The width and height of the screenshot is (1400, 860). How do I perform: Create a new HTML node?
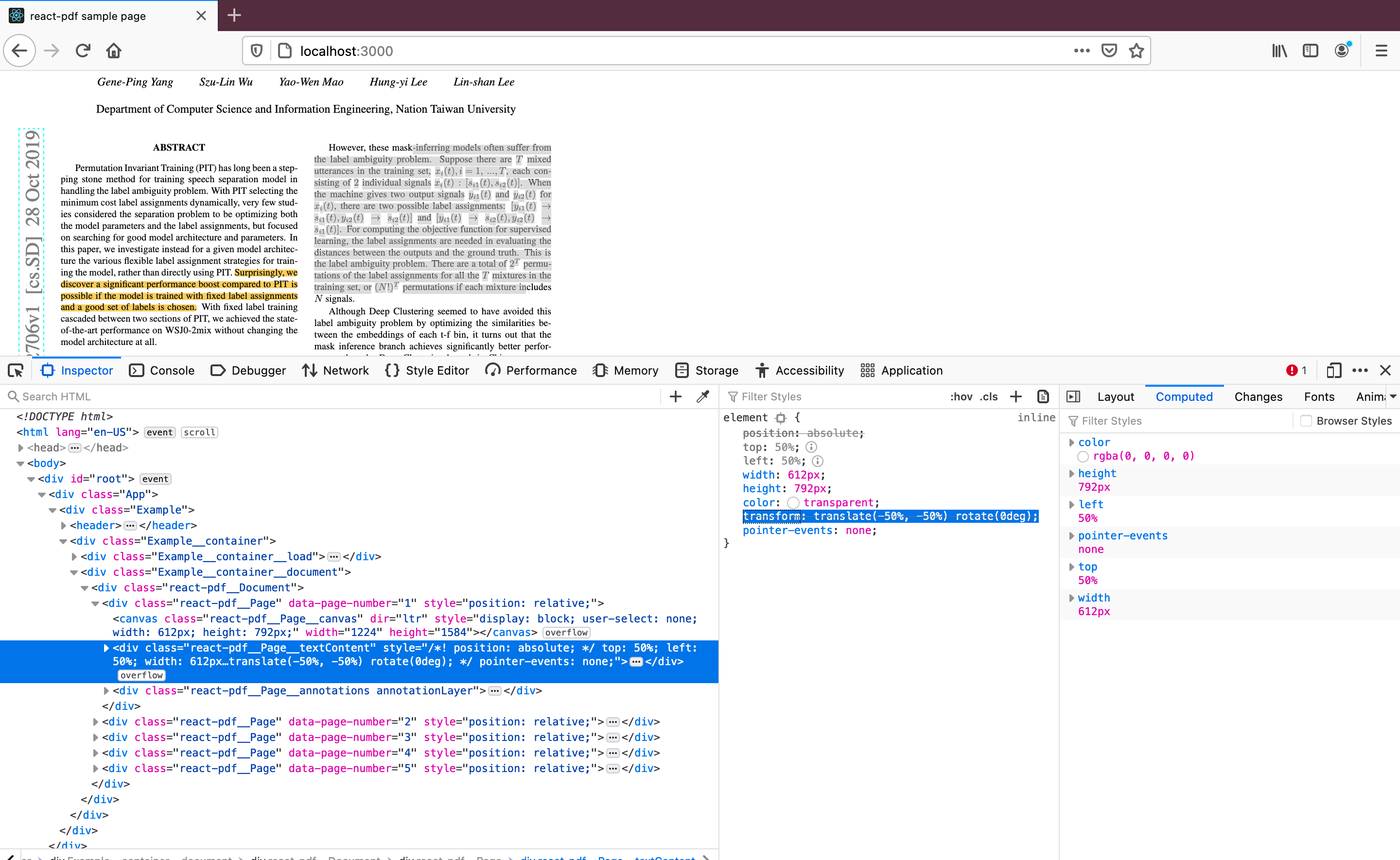(x=675, y=396)
